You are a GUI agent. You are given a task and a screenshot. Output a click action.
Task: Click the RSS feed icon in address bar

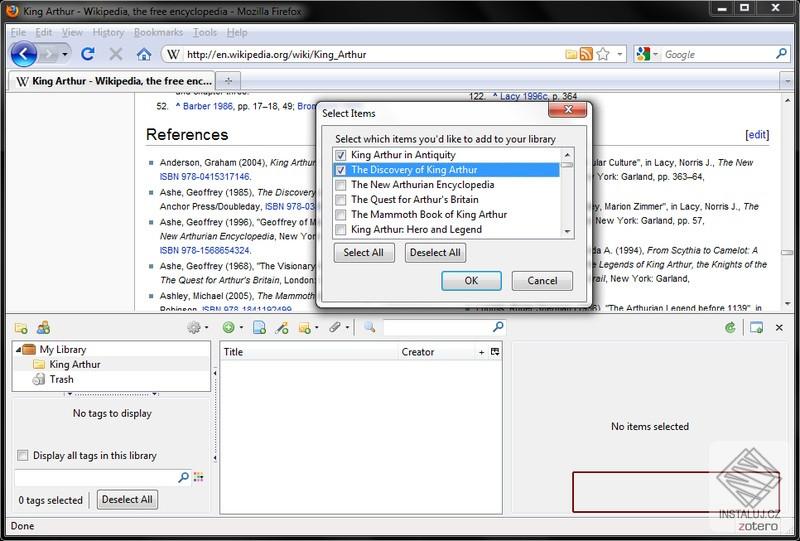pyautogui.click(x=586, y=54)
